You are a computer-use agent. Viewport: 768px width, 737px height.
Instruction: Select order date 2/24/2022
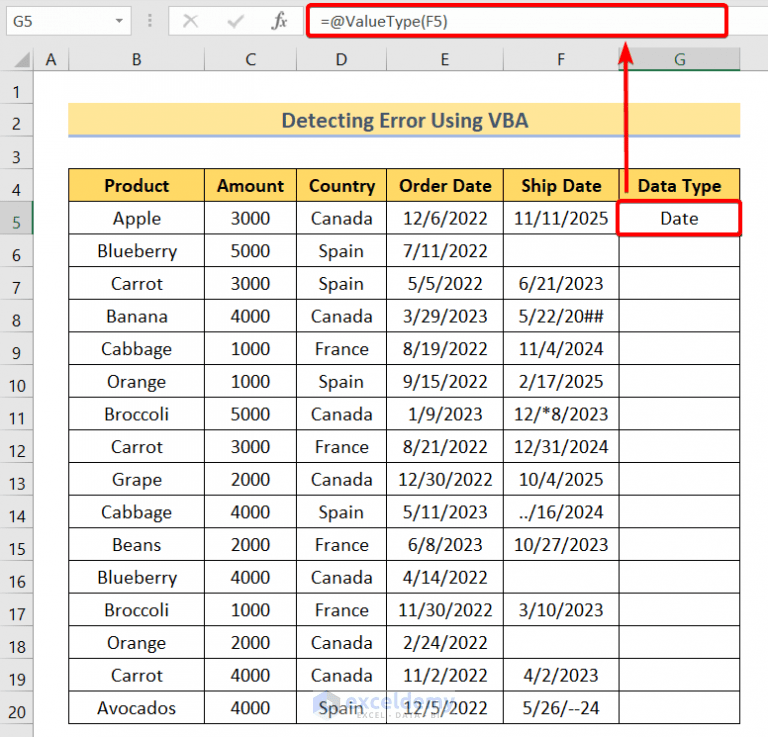coord(445,642)
